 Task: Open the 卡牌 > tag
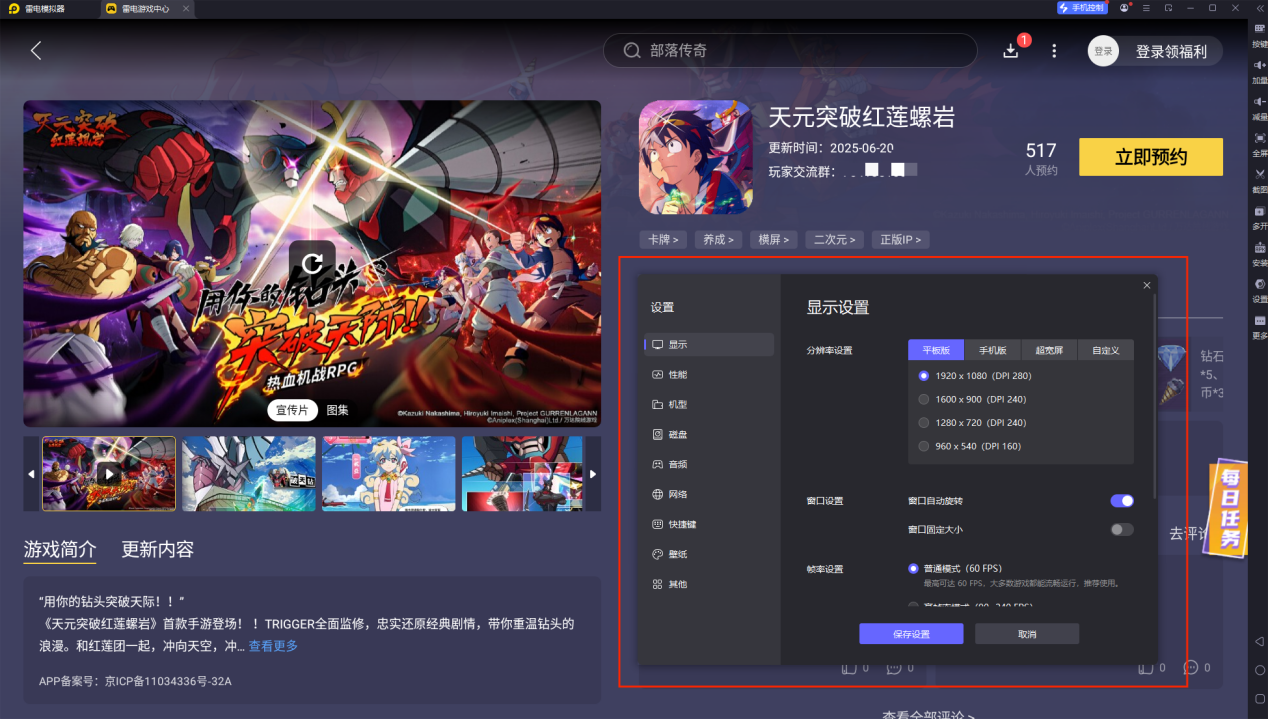[x=663, y=240]
